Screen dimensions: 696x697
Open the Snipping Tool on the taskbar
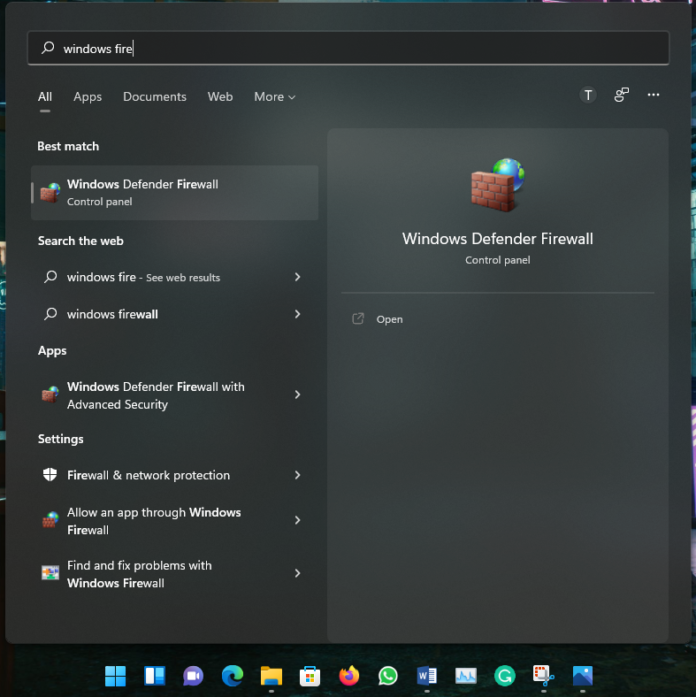pos(544,676)
